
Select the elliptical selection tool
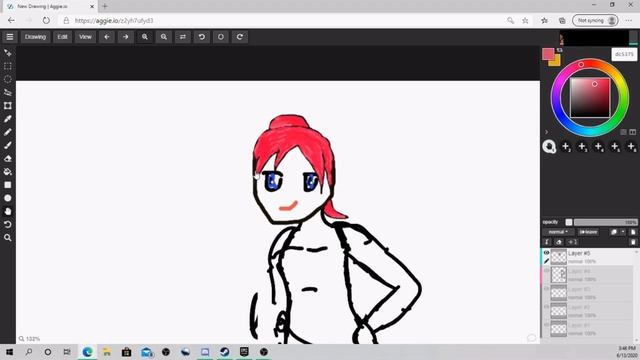8,79
